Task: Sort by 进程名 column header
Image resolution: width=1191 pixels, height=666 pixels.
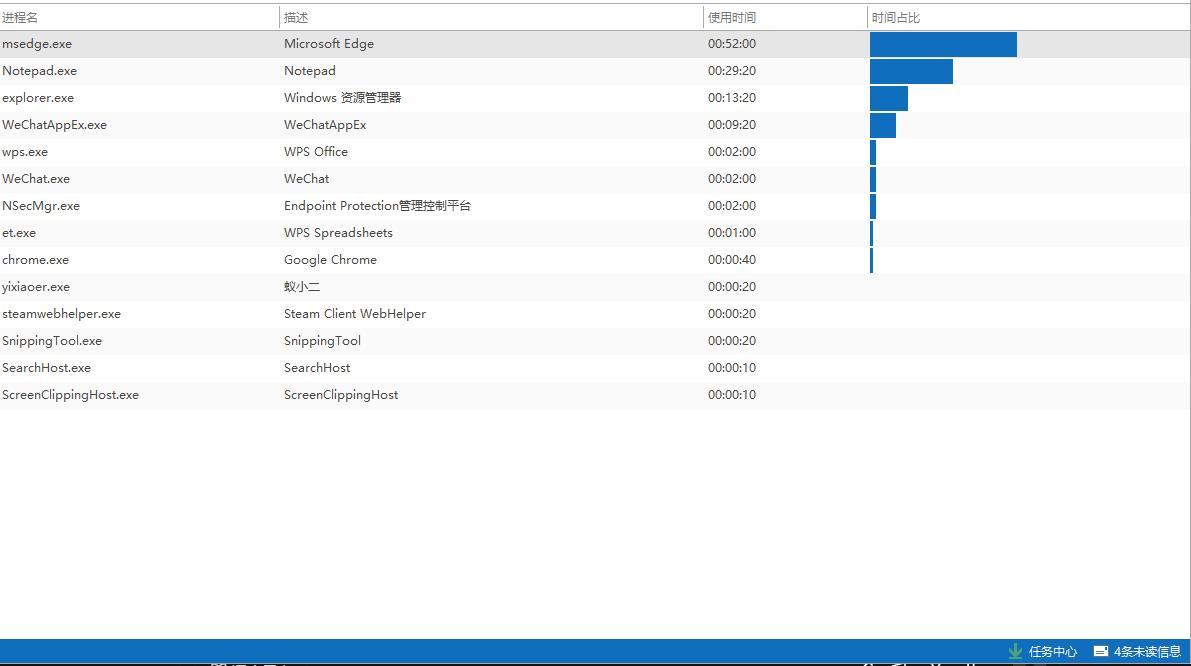Action: pos(20,18)
